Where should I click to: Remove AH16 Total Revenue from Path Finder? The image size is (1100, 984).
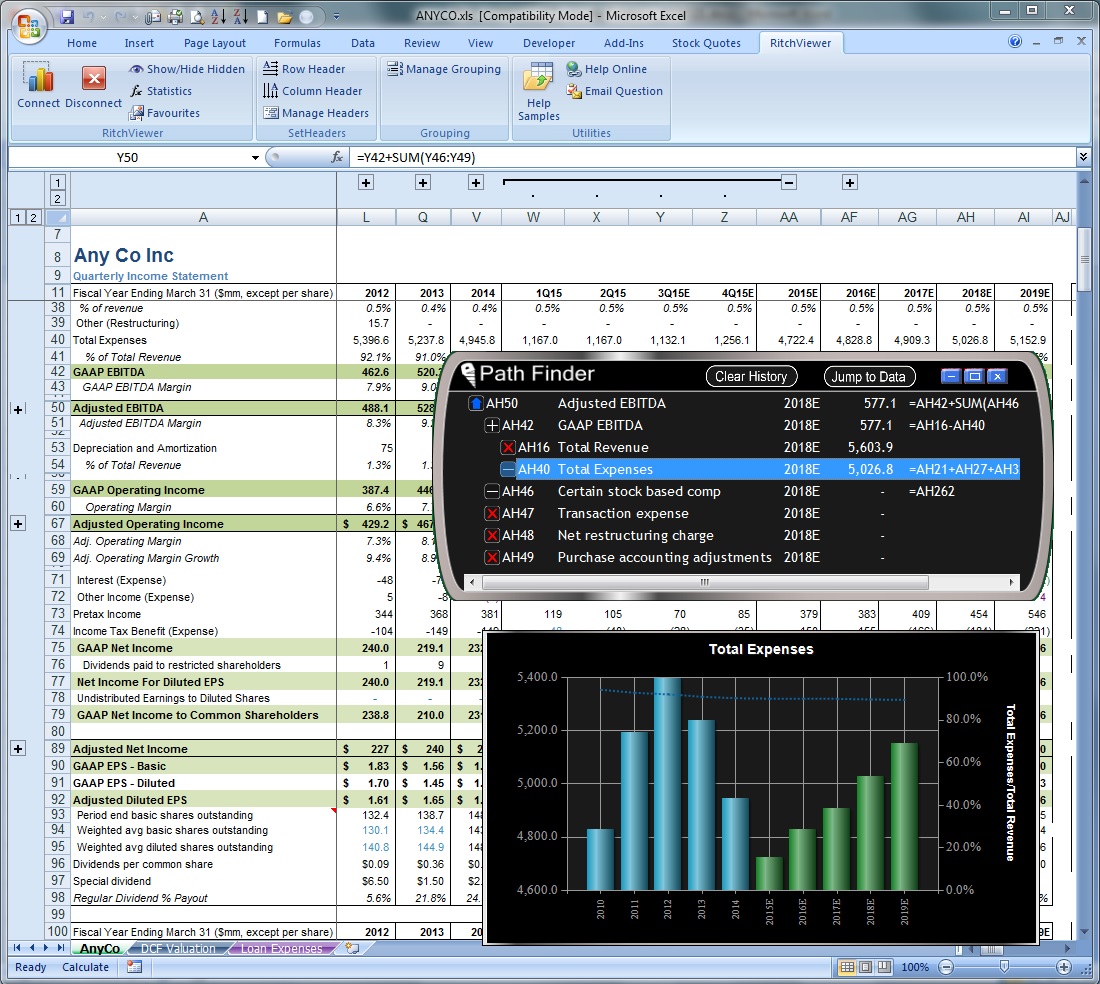click(509, 447)
